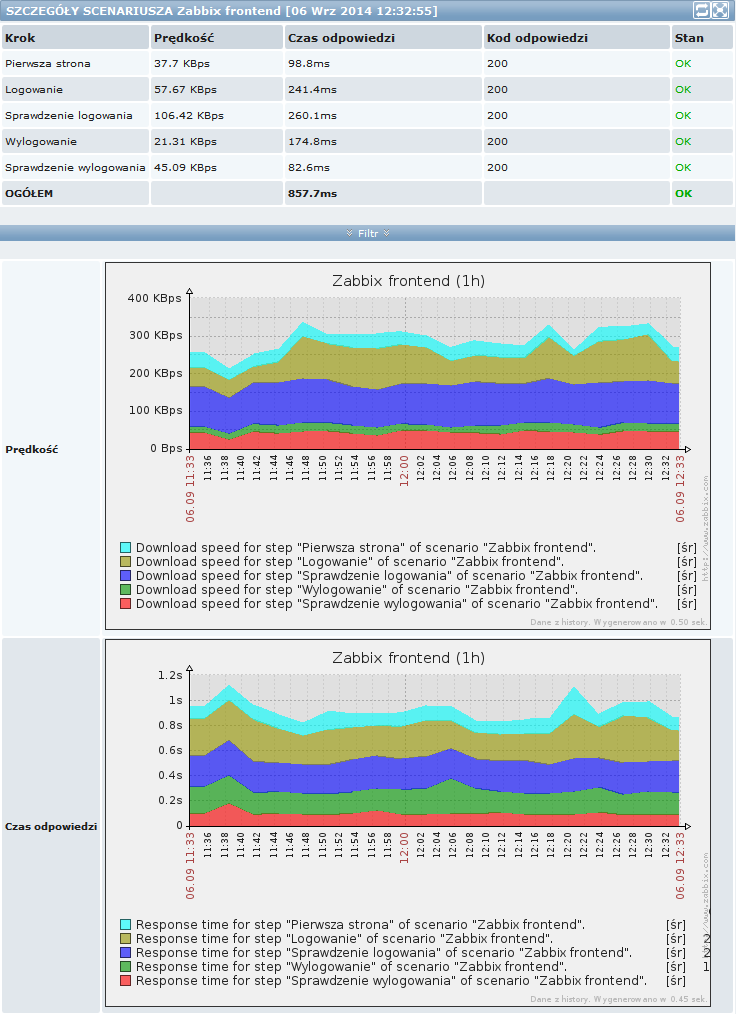Click cyan swatch for Pierwsza strona download speed
Viewport: 736px width, 1014px height.
125,548
